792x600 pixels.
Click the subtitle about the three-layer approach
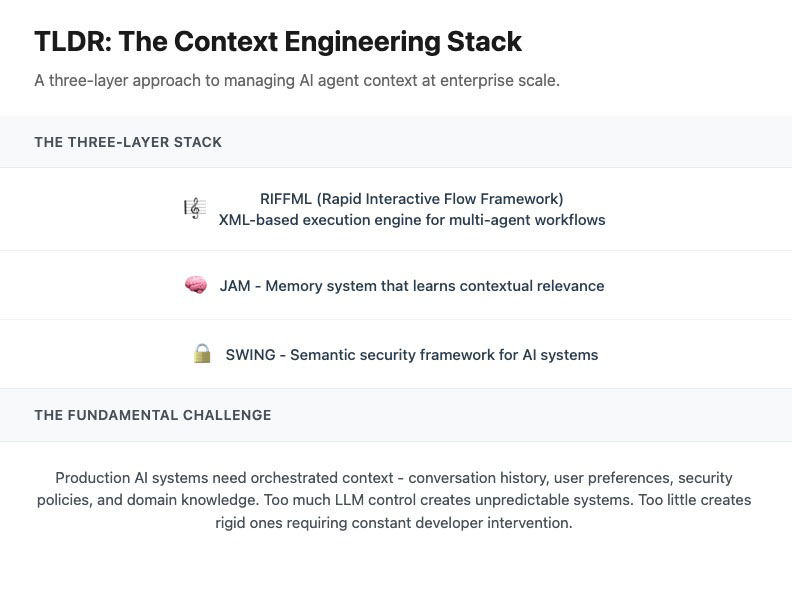(297, 80)
